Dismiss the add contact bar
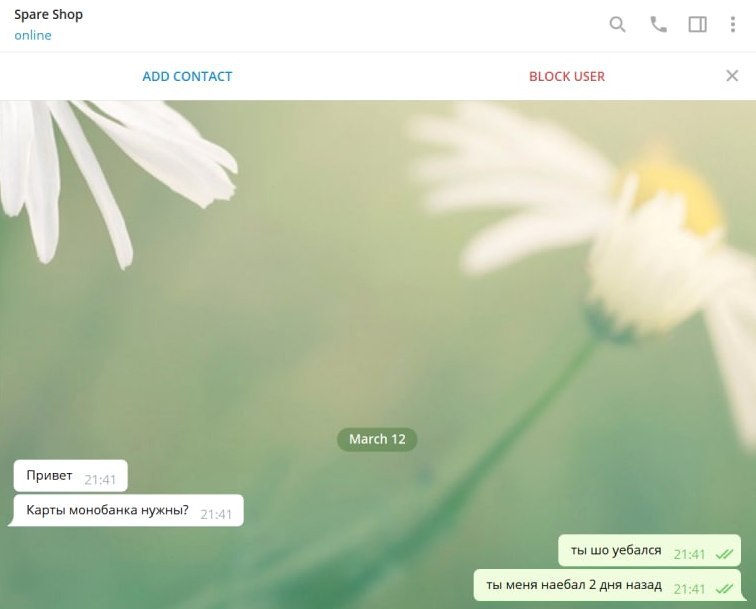The width and height of the screenshot is (756, 609). (x=732, y=76)
